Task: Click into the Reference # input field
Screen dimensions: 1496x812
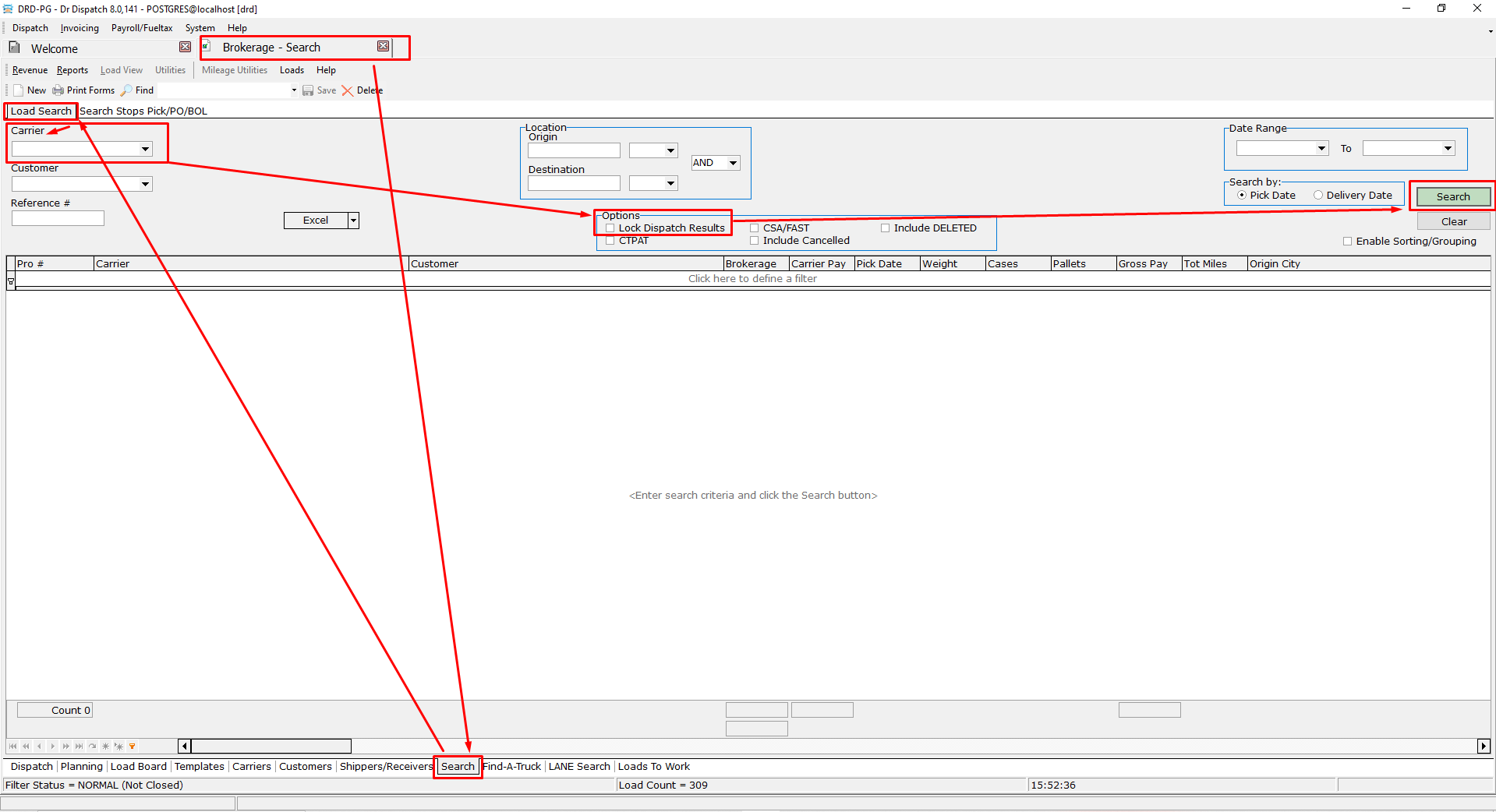Action: pos(58,219)
